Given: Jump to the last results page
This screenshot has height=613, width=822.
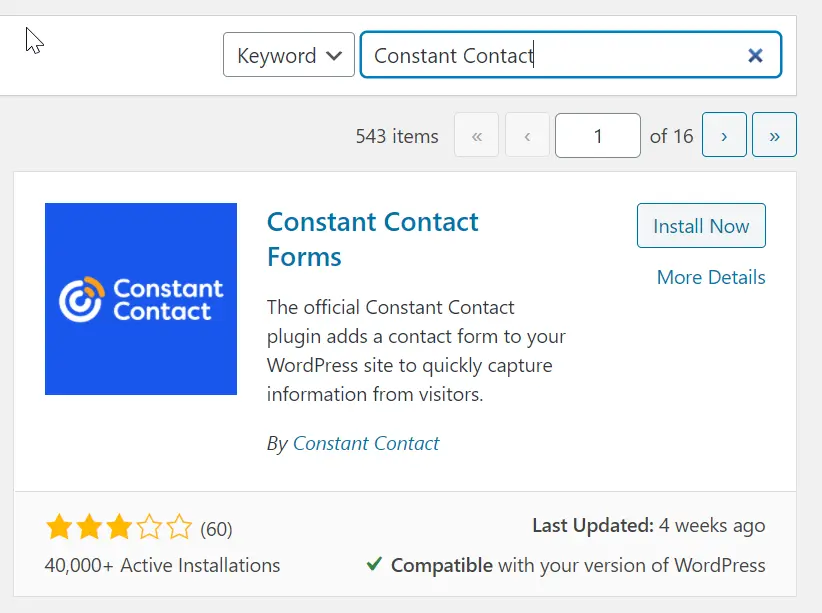Looking at the screenshot, I should 774,136.
